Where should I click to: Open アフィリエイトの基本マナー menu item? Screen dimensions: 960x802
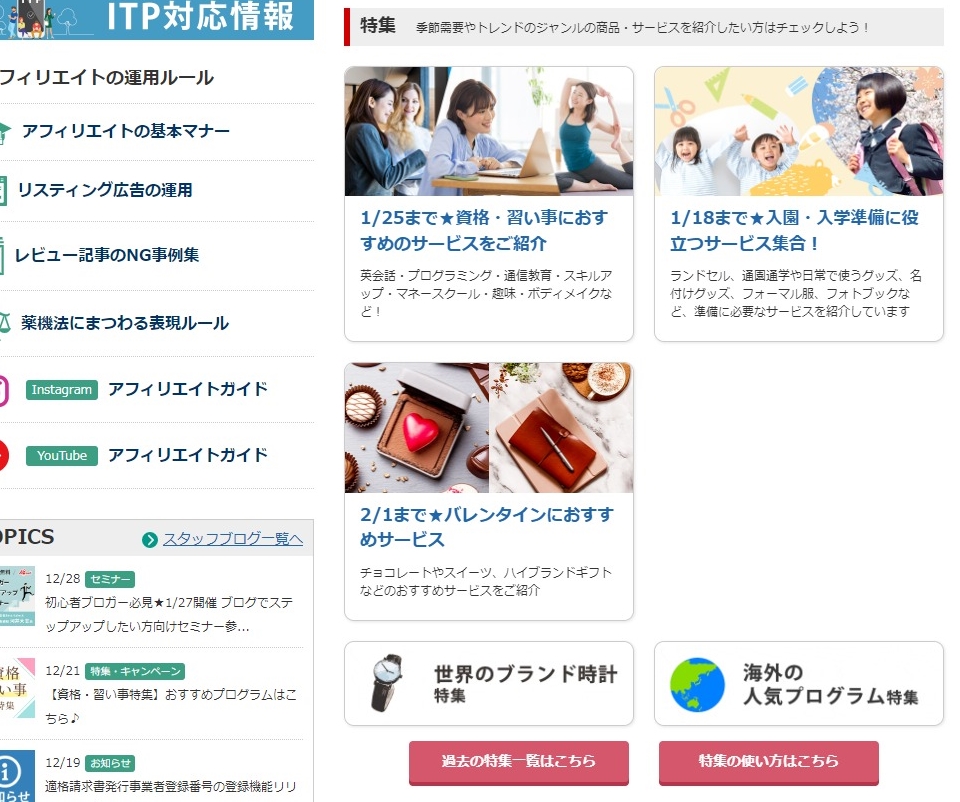126,131
